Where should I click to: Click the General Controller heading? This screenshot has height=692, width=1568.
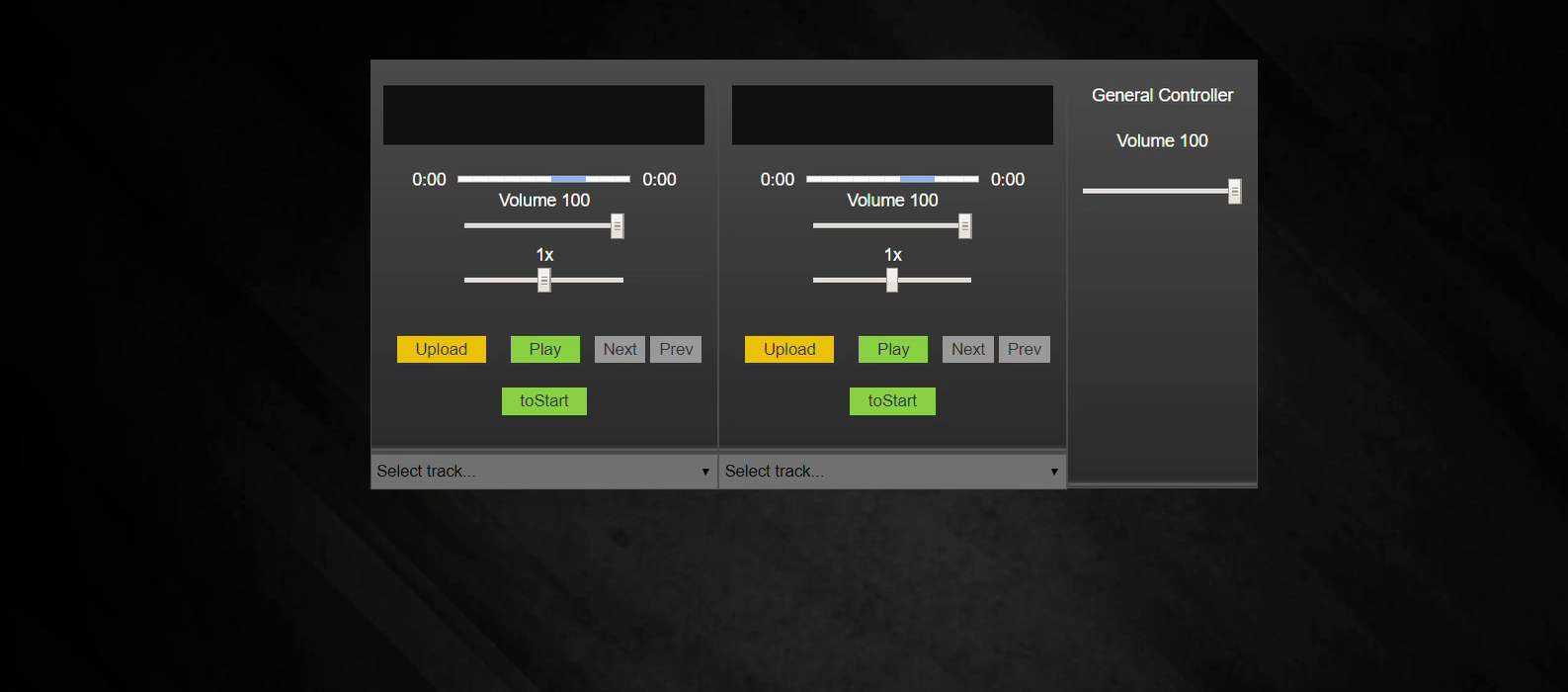pos(1163,95)
